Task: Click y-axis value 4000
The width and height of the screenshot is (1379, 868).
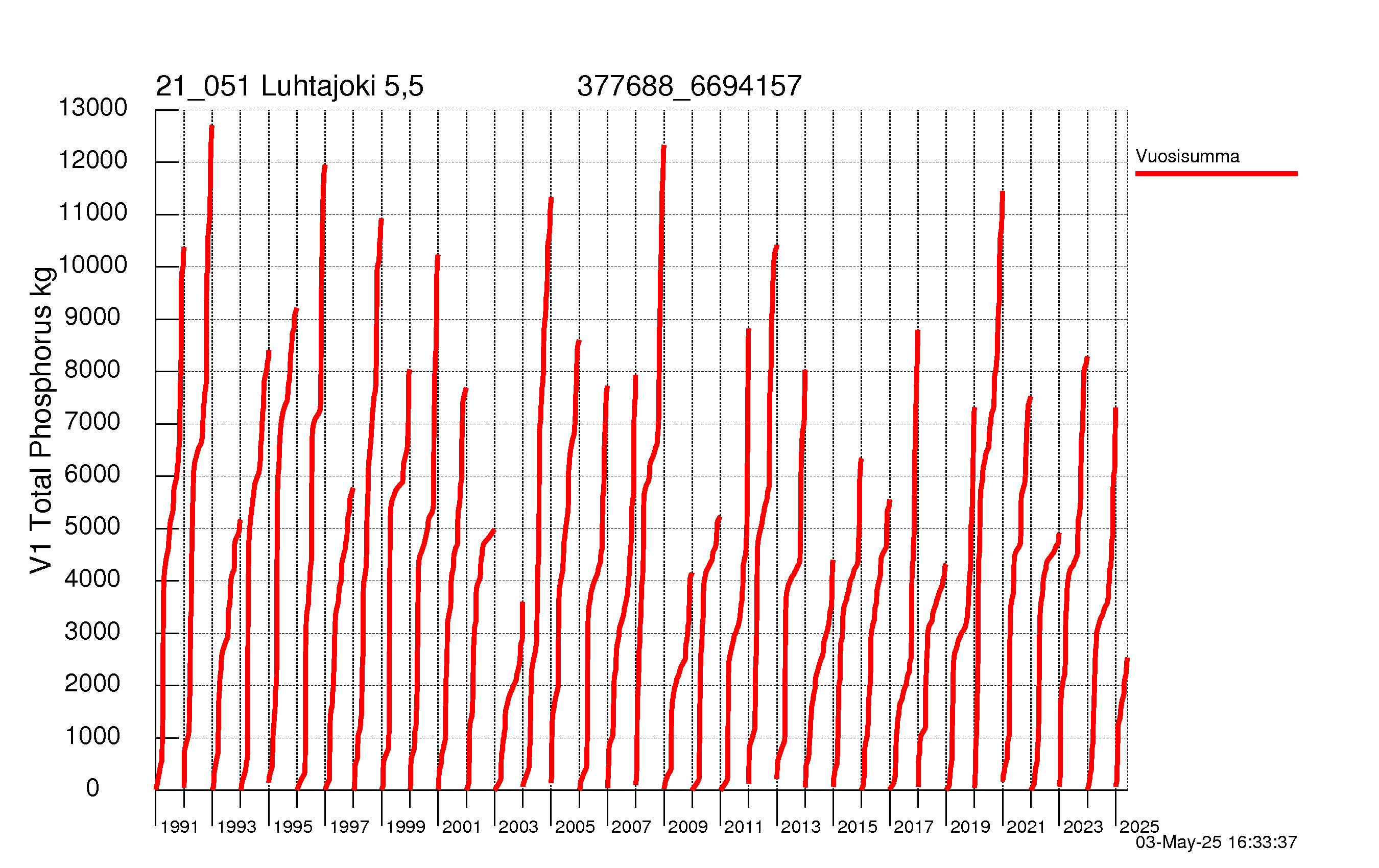Action: pyautogui.click(x=93, y=579)
